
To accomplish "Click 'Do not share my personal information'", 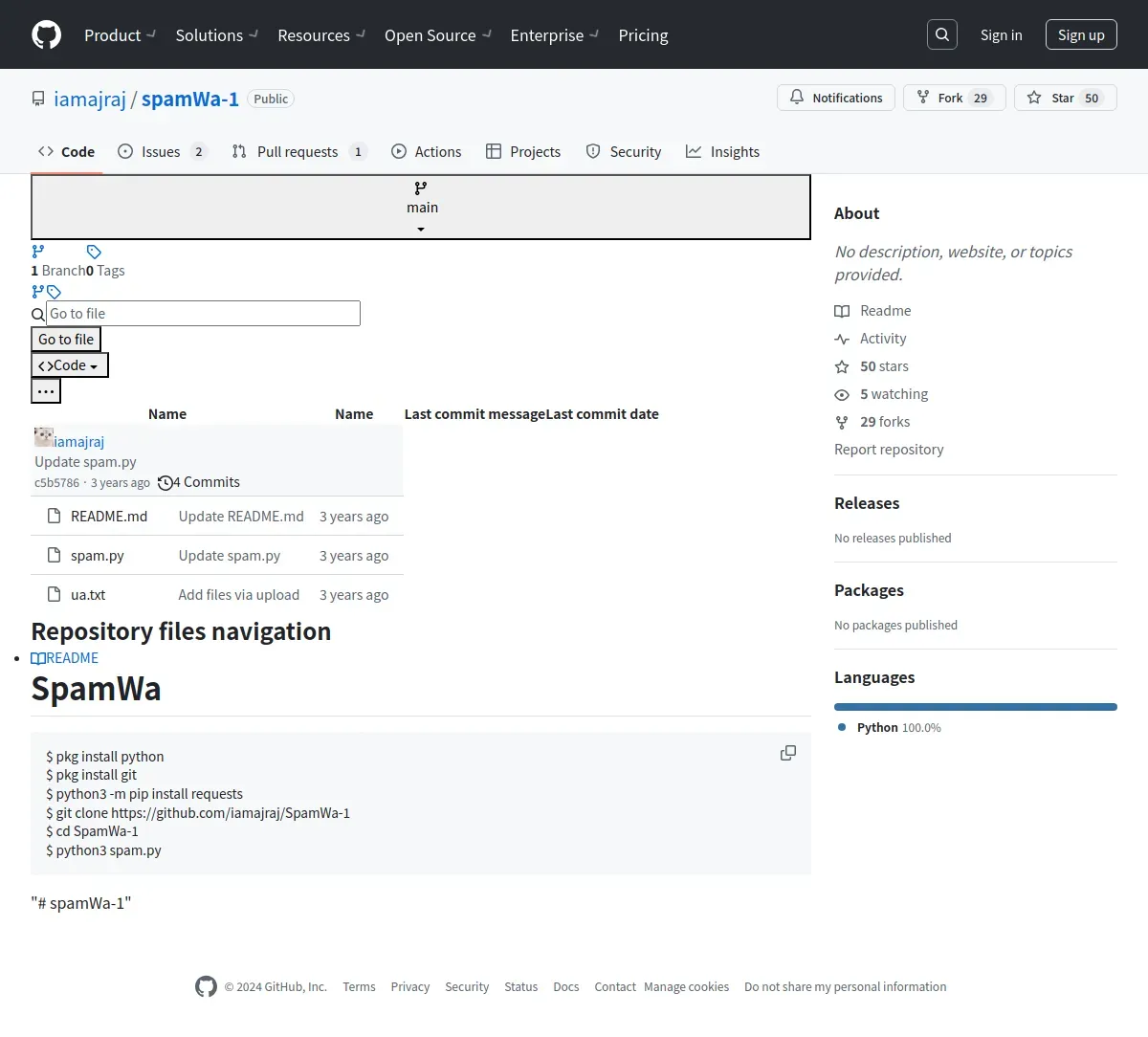I will 846,987.
